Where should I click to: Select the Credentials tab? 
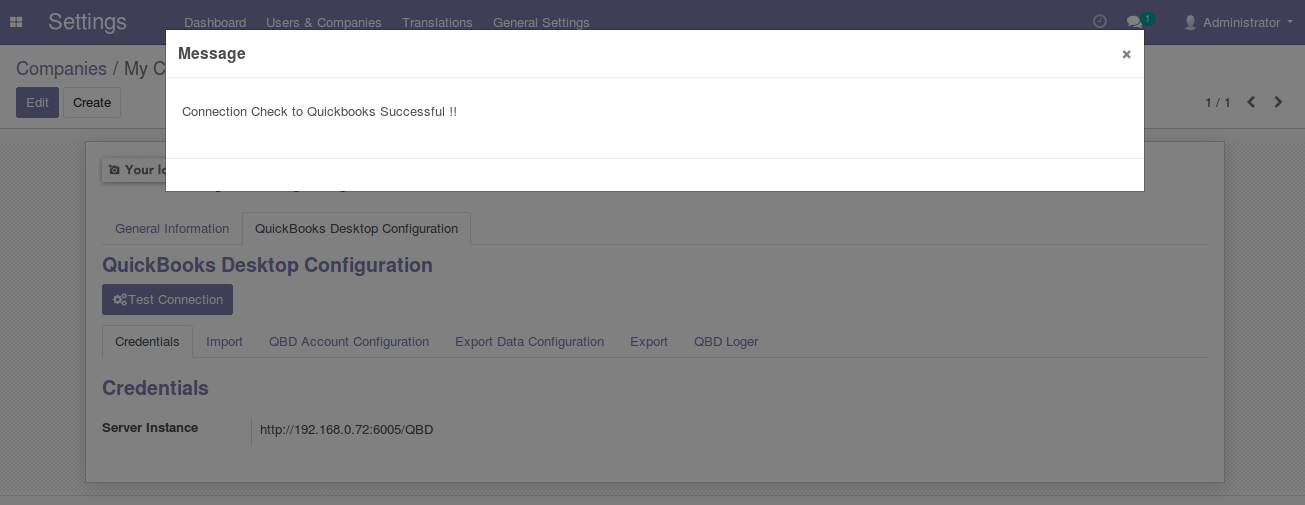147,341
